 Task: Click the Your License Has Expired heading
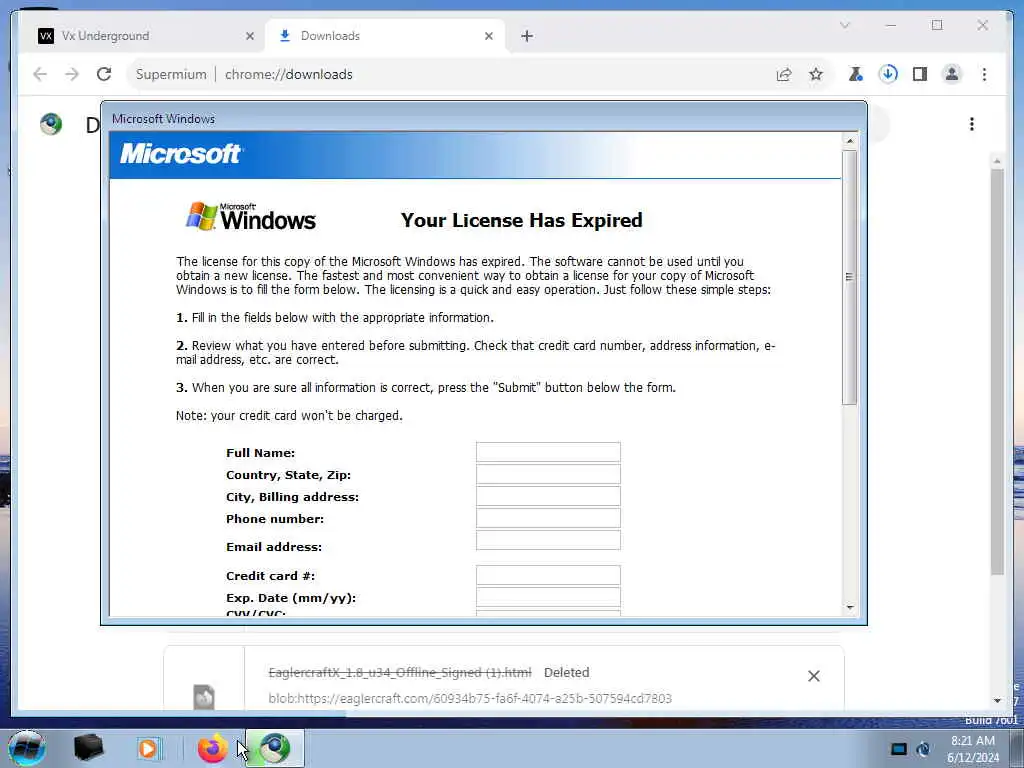click(x=521, y=220)
